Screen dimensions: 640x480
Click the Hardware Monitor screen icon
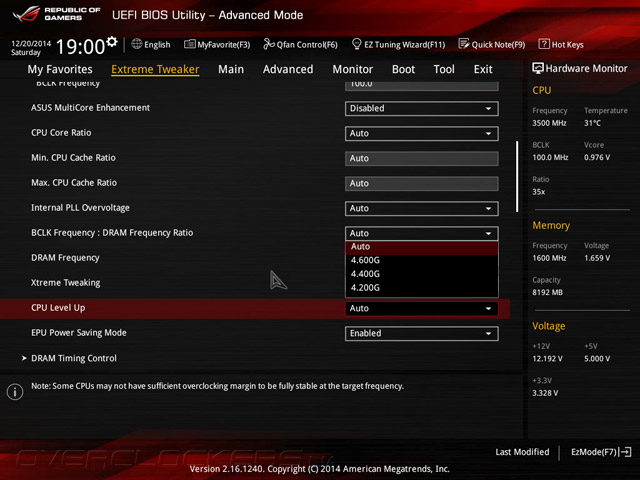click(x=538, y=68)
